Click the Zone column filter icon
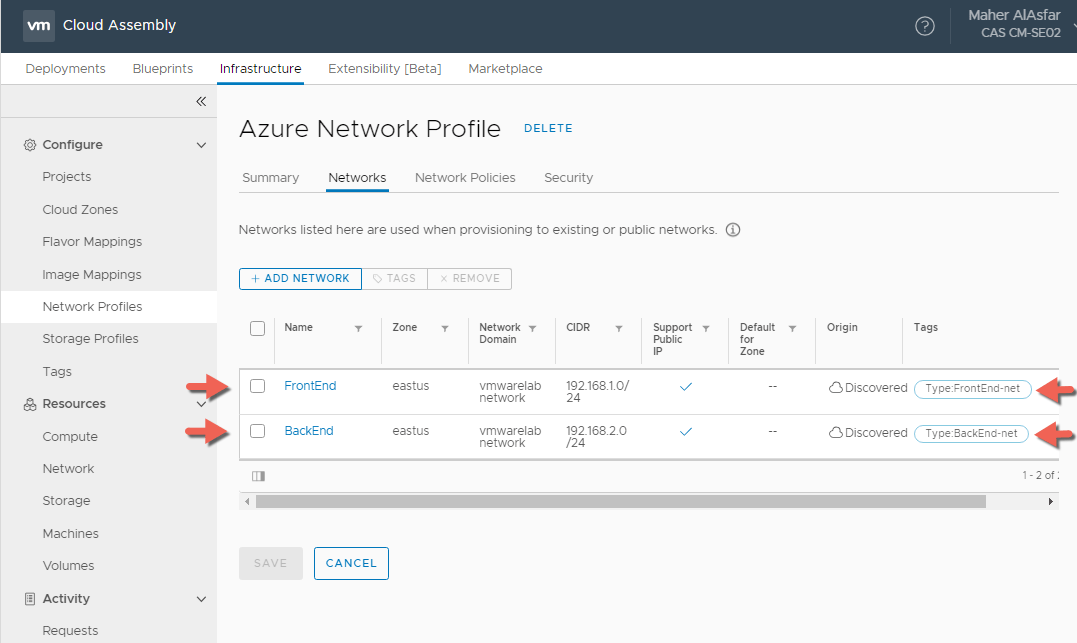This screenshot has height=643, width=1077. (x=445, y=328)
